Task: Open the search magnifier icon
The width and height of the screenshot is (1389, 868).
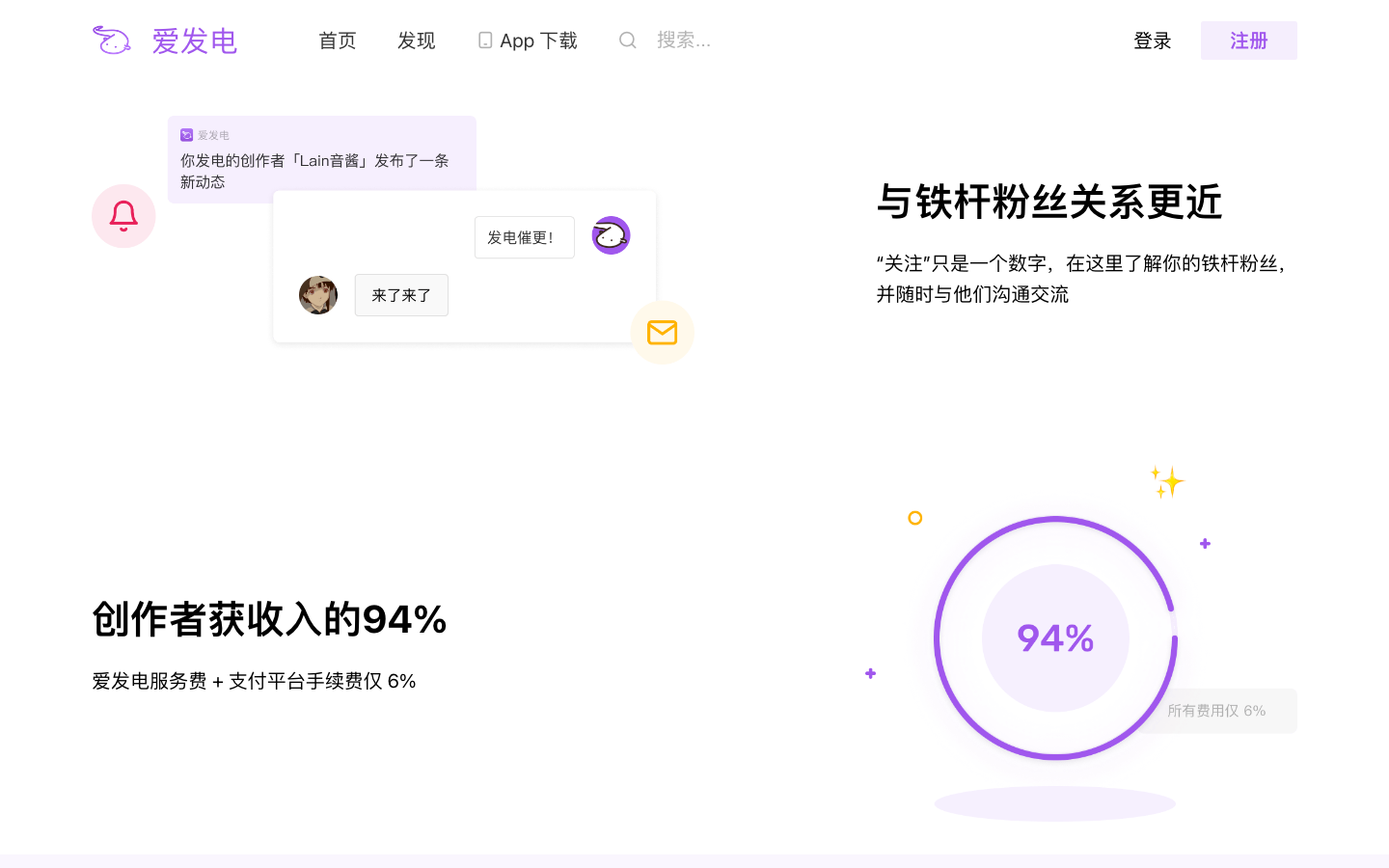Action: [627, 40]
